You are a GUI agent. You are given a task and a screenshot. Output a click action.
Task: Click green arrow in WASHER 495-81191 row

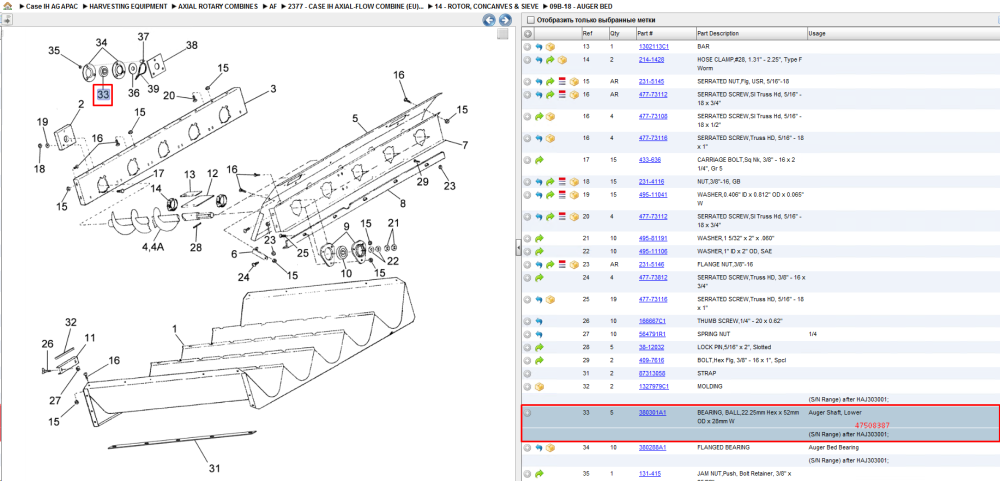point(538,238)
